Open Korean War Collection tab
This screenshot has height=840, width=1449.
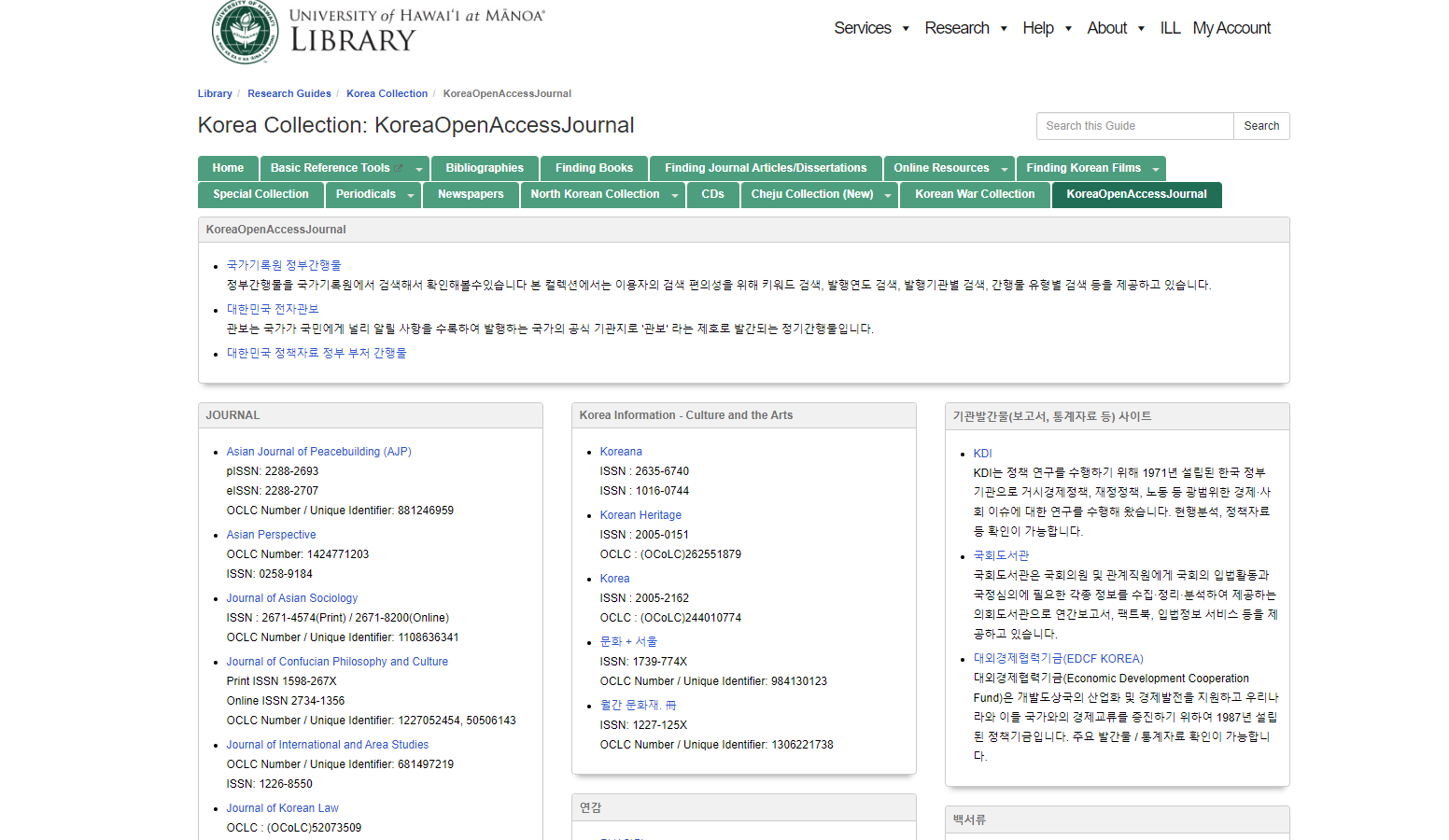coord(975,194)
